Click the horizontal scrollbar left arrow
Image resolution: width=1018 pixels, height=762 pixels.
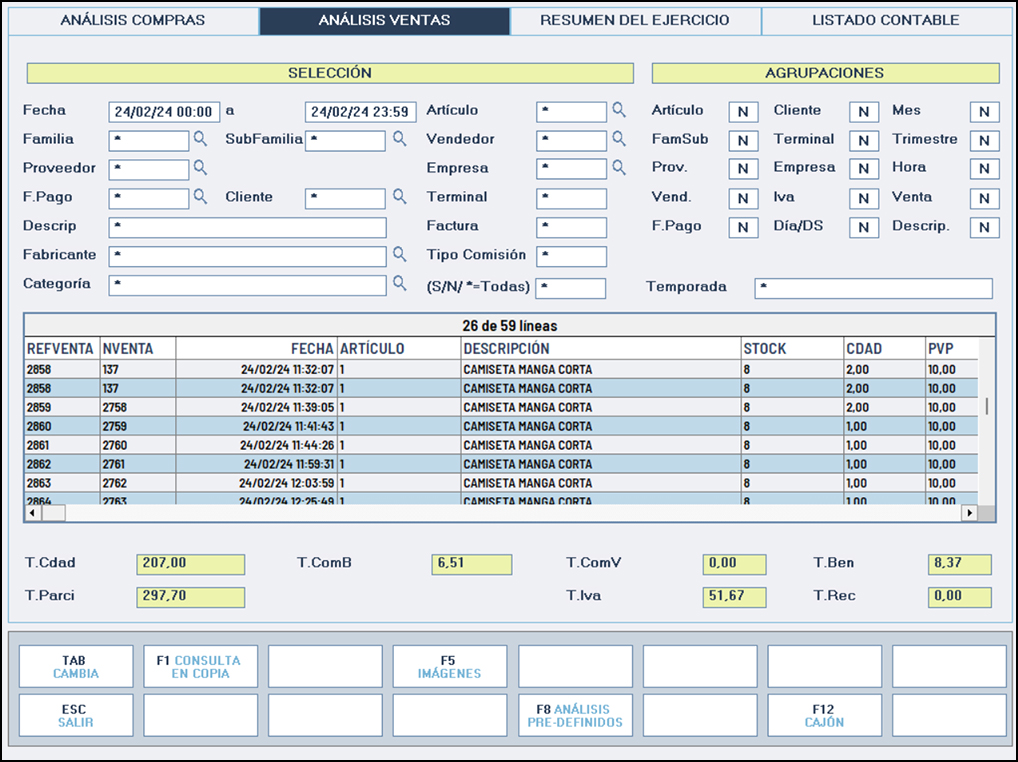(33, 512)
